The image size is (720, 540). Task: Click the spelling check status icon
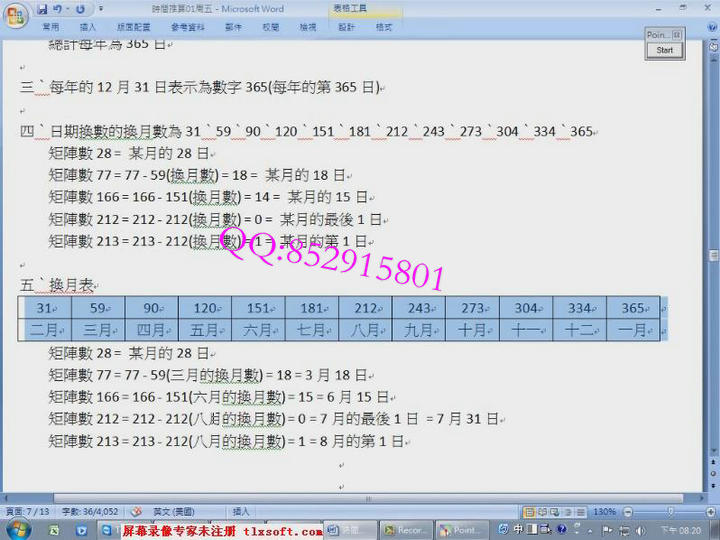click(x=136, y=511)
